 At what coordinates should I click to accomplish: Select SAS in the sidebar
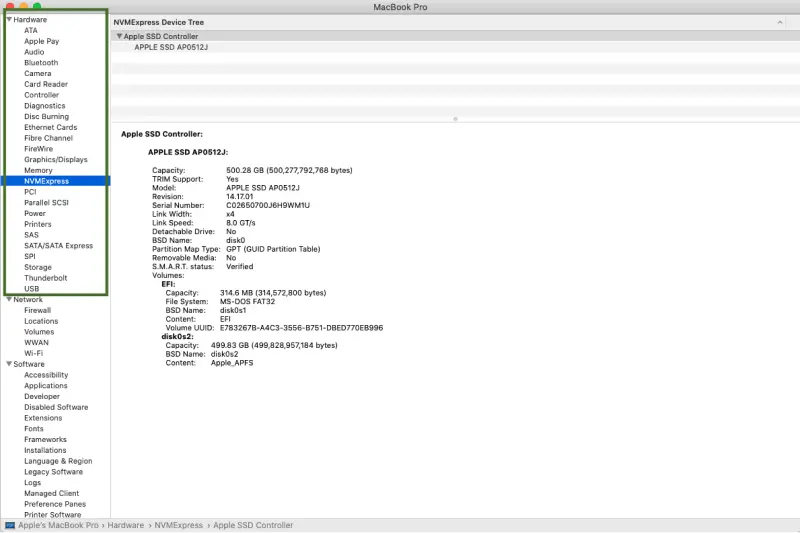31,235
